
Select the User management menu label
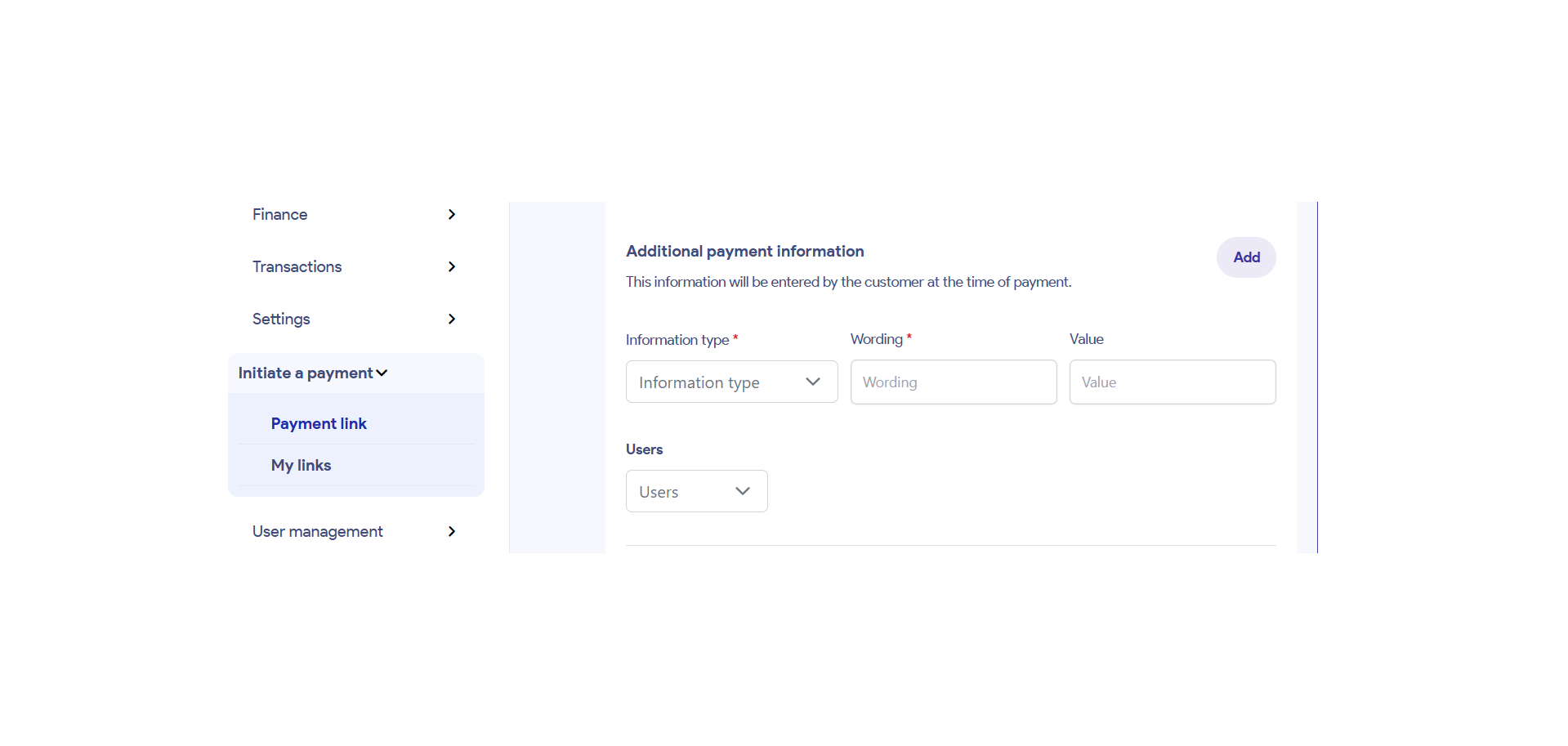tap(317, 531)
